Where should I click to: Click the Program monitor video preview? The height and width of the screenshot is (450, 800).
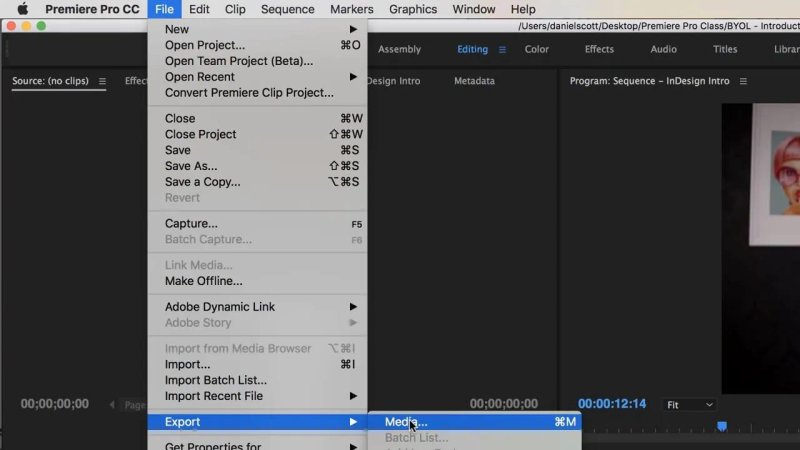761,248
